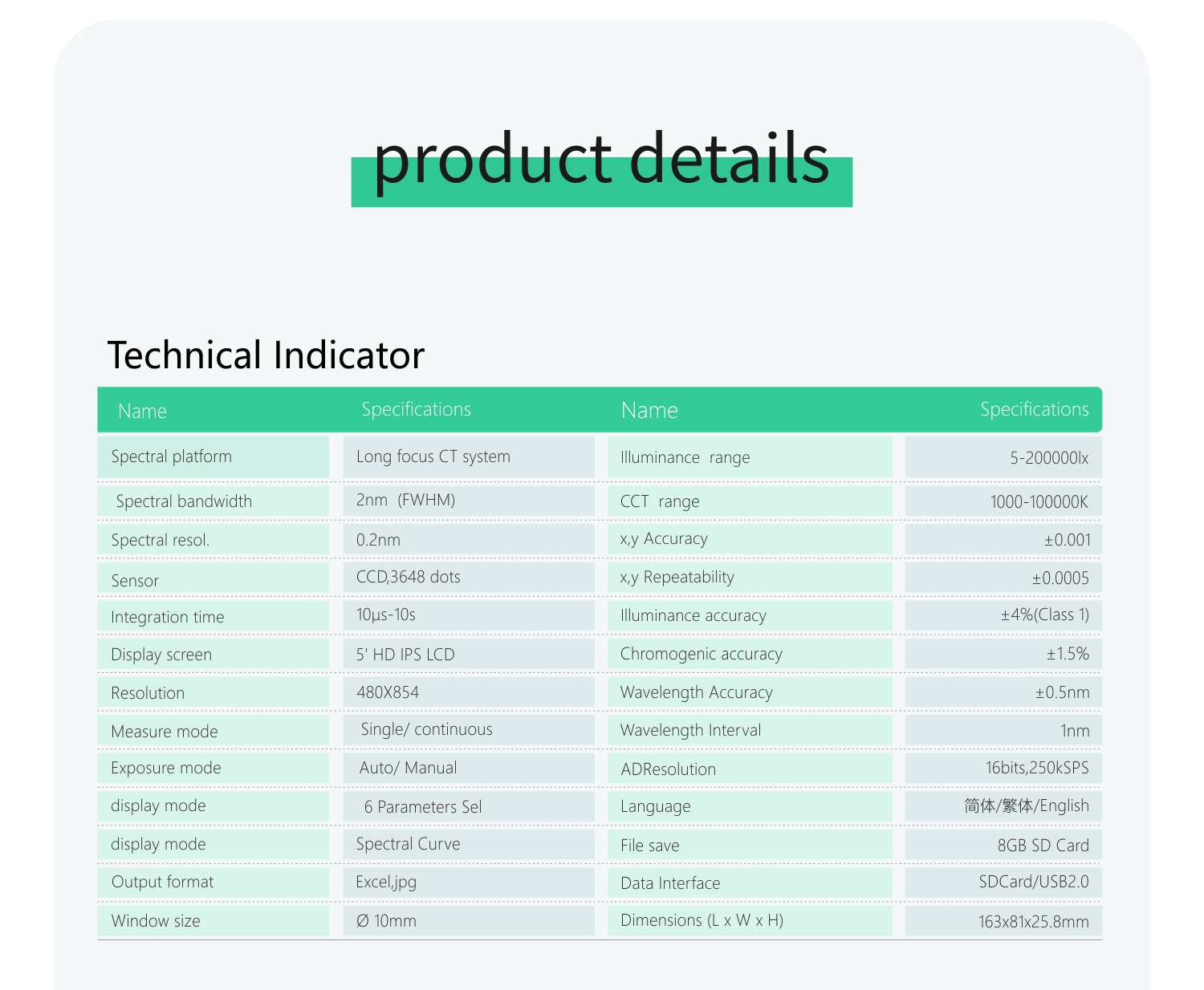Click the '5' HD IPS LCD' value
This screenshot has width=1204, height=990.
pos(405,655)
